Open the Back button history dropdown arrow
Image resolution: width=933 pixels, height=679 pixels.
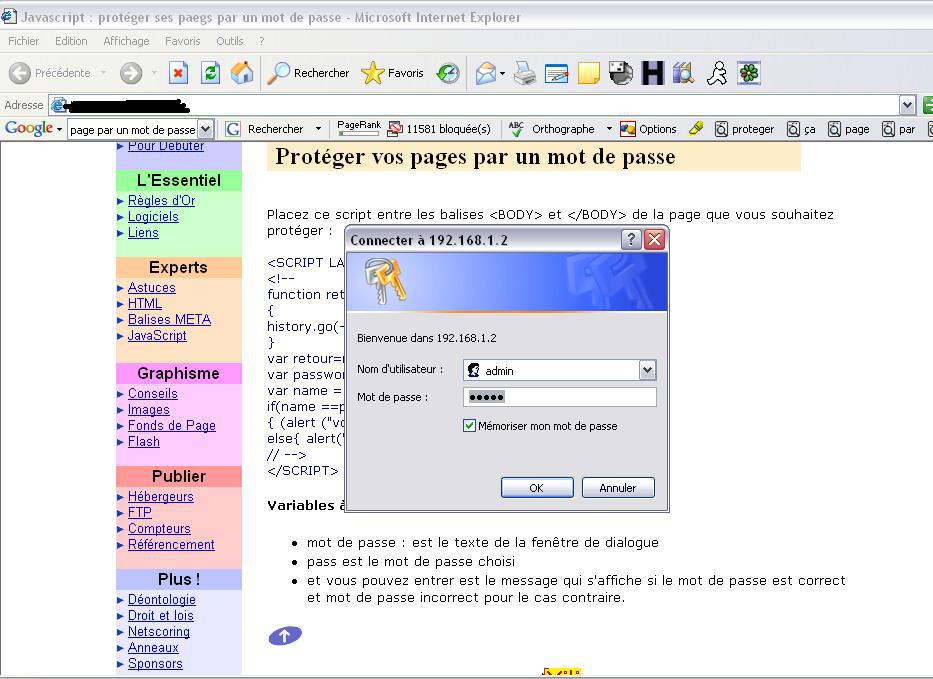[x=104, y=73]
